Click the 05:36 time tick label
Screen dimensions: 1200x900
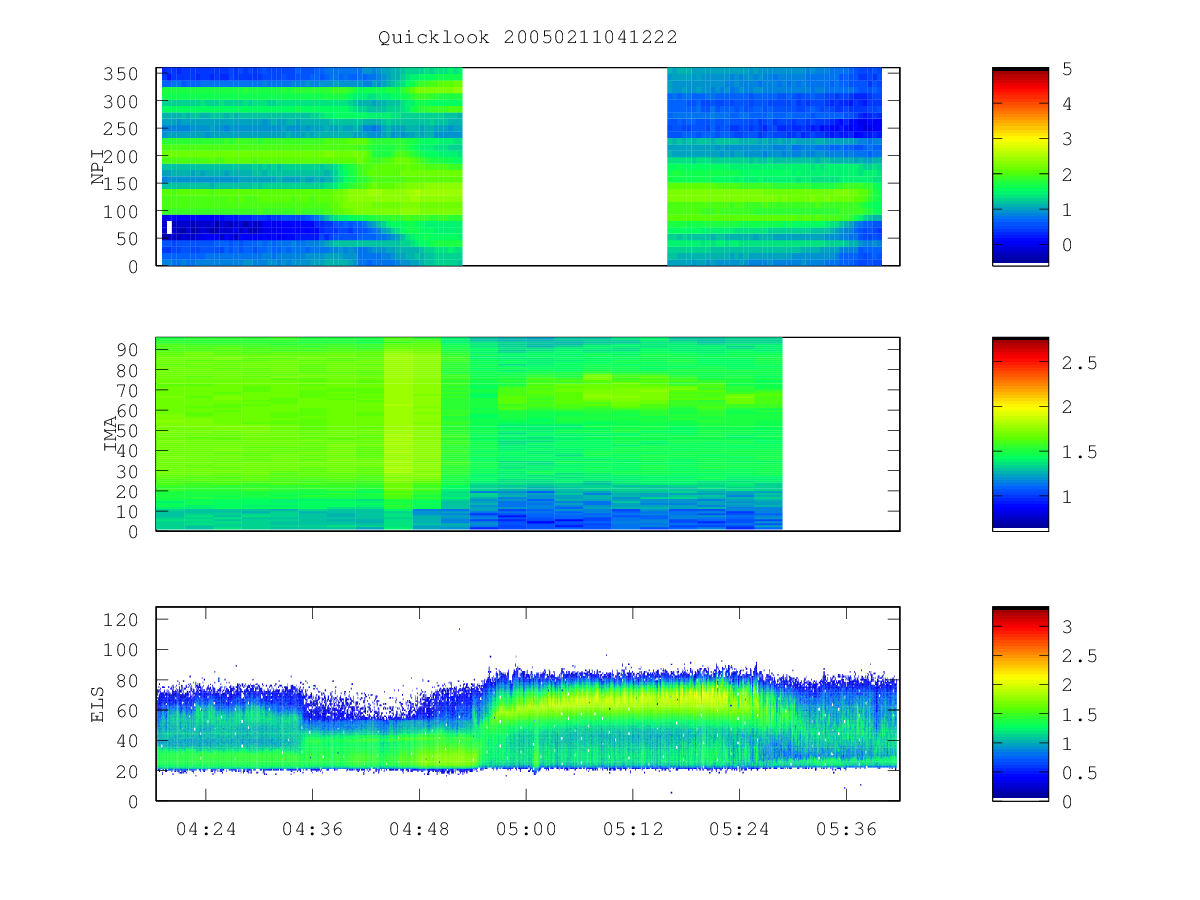(x=846, y=828)
